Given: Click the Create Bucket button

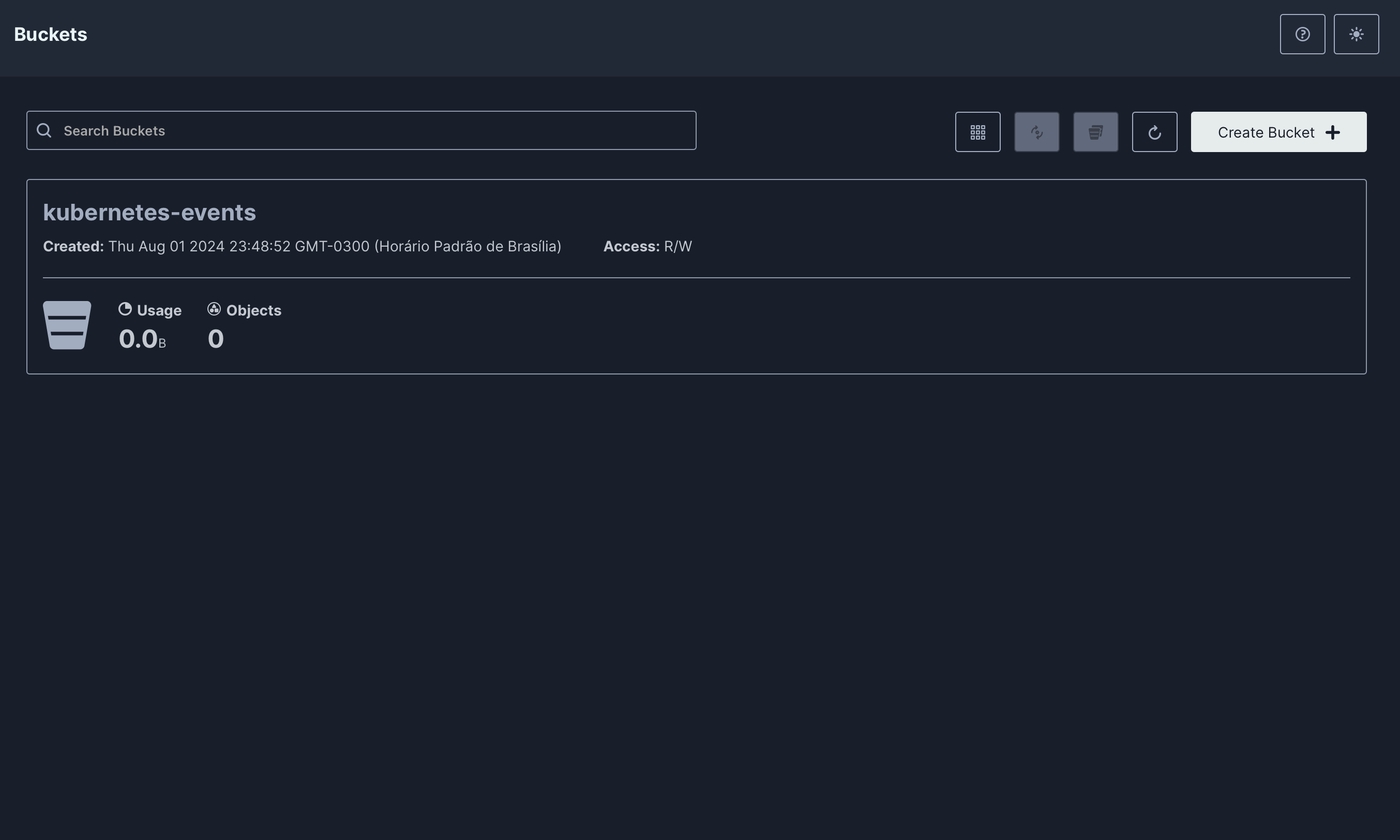Looking at the screenshot, I should (x=1266, y=132).
